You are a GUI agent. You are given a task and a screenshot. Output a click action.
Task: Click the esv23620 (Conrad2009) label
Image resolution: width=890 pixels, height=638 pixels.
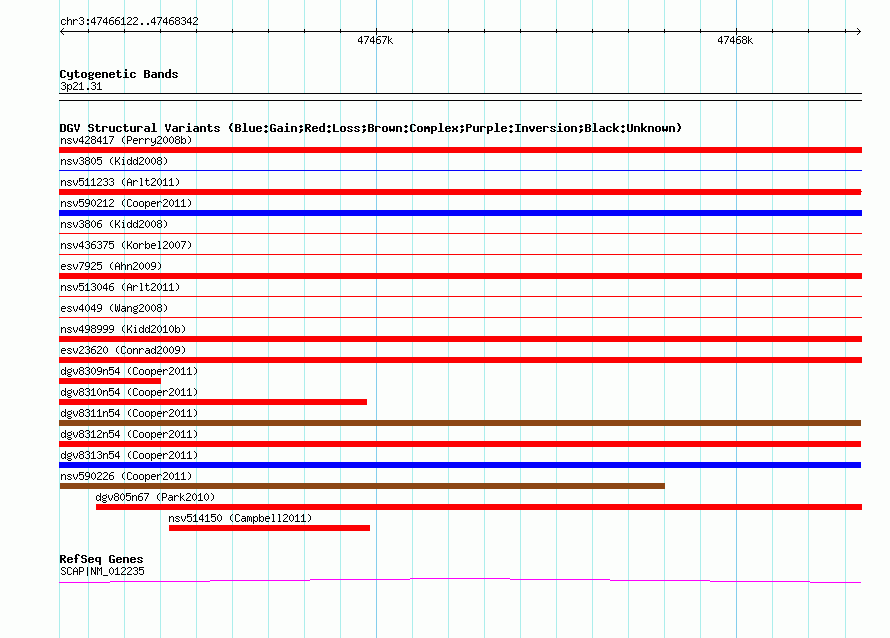123,350
